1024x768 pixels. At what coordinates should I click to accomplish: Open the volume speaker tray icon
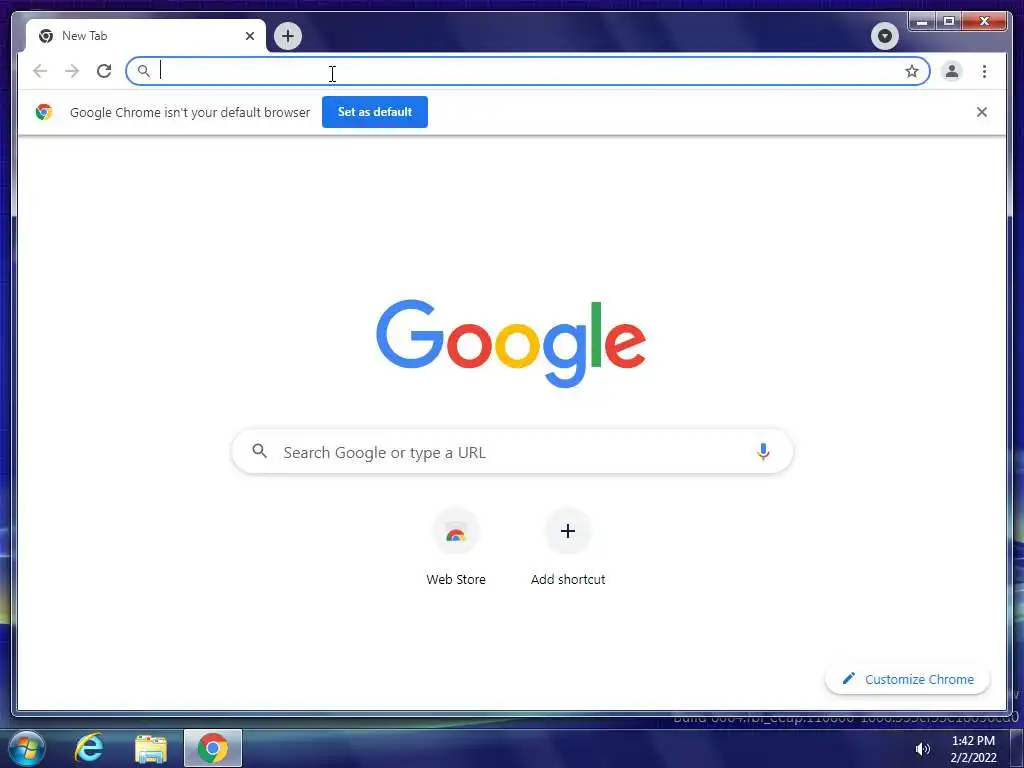coord(922,749)
